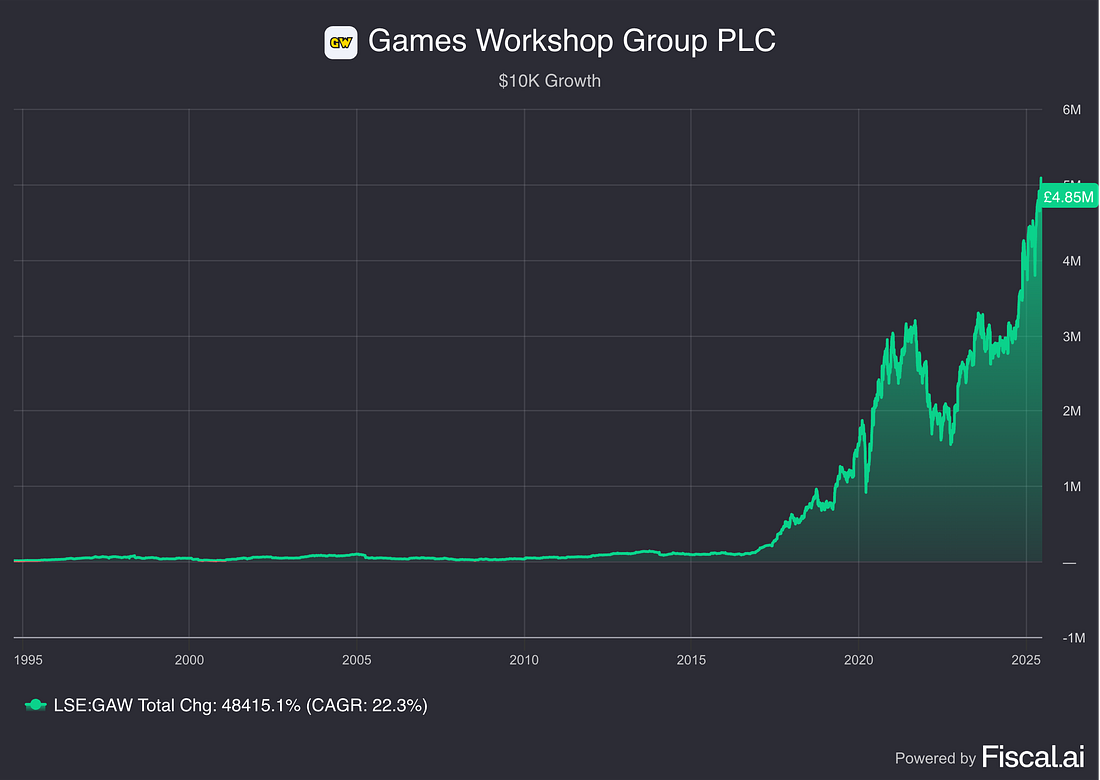Image resolution: width=1100 pixels, height=780 pixels.
Task: Click the 2000 x-axis label
Action: coord(189,660)
